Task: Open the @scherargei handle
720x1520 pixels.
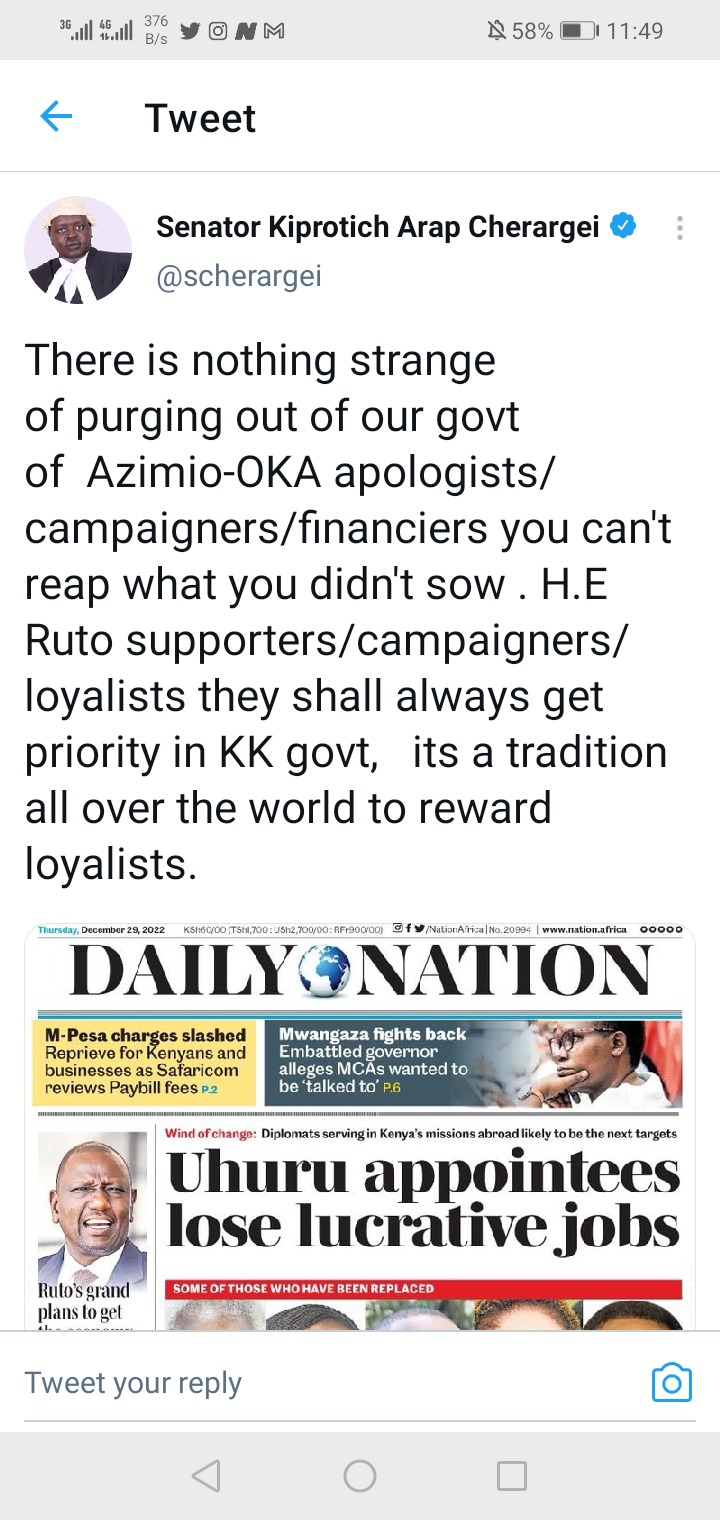Action: pos(239,275)
